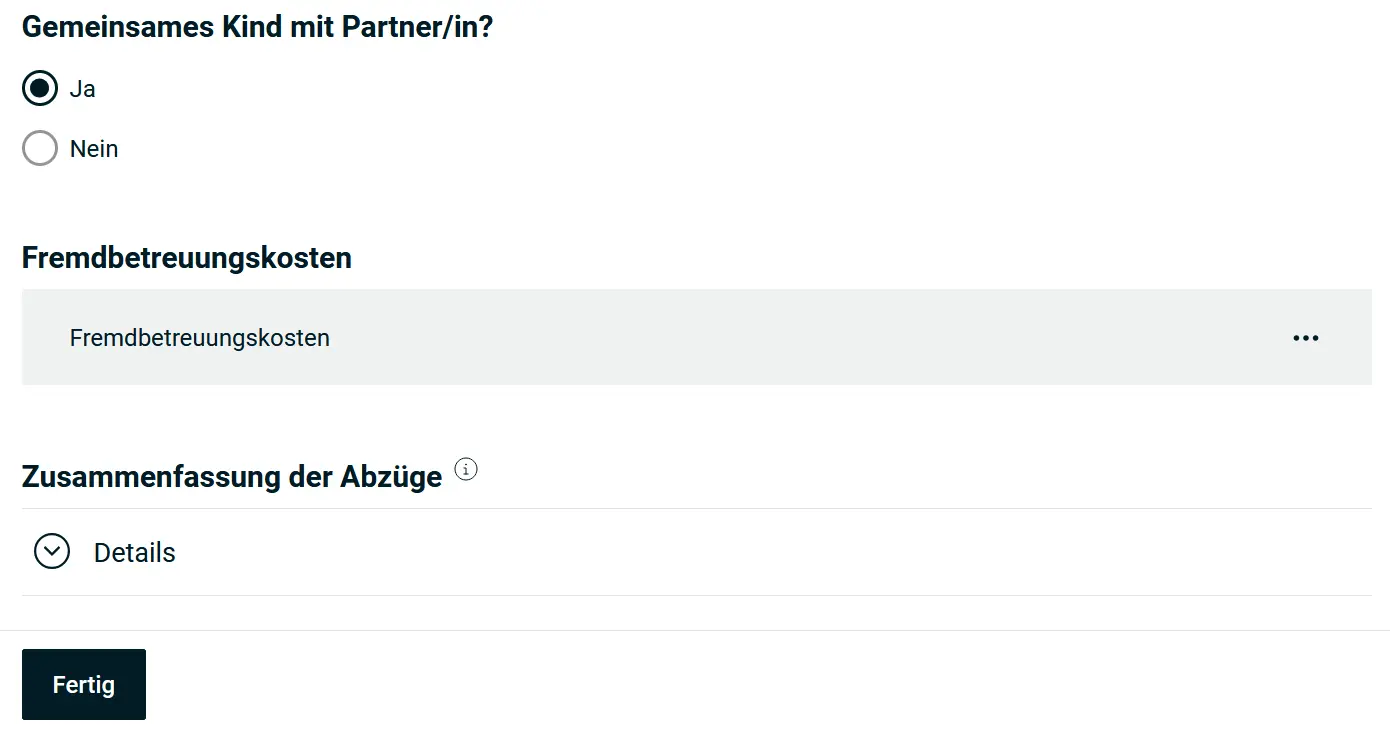Click info icon beside Zusammenfassung der Abzüge
The image size is (1390, 730).
pos(466,469)
